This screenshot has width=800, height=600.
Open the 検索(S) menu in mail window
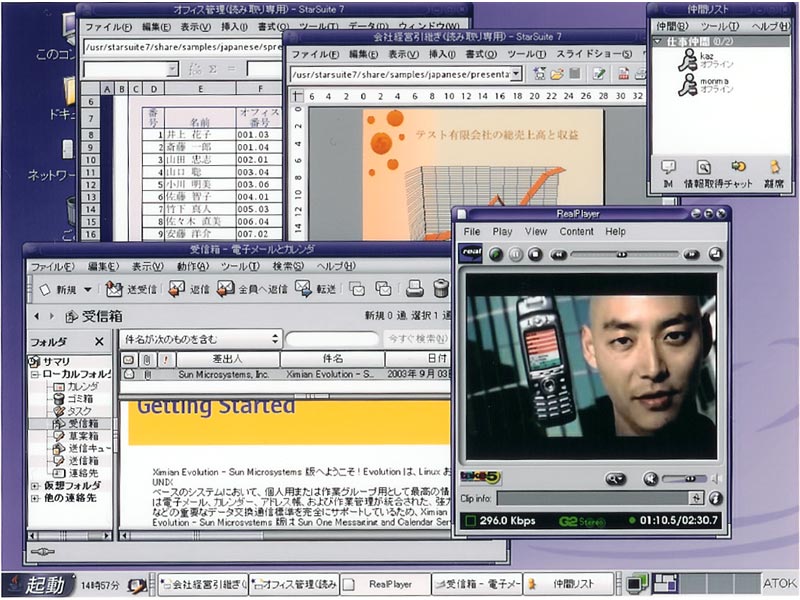click(x=288, y=266)
